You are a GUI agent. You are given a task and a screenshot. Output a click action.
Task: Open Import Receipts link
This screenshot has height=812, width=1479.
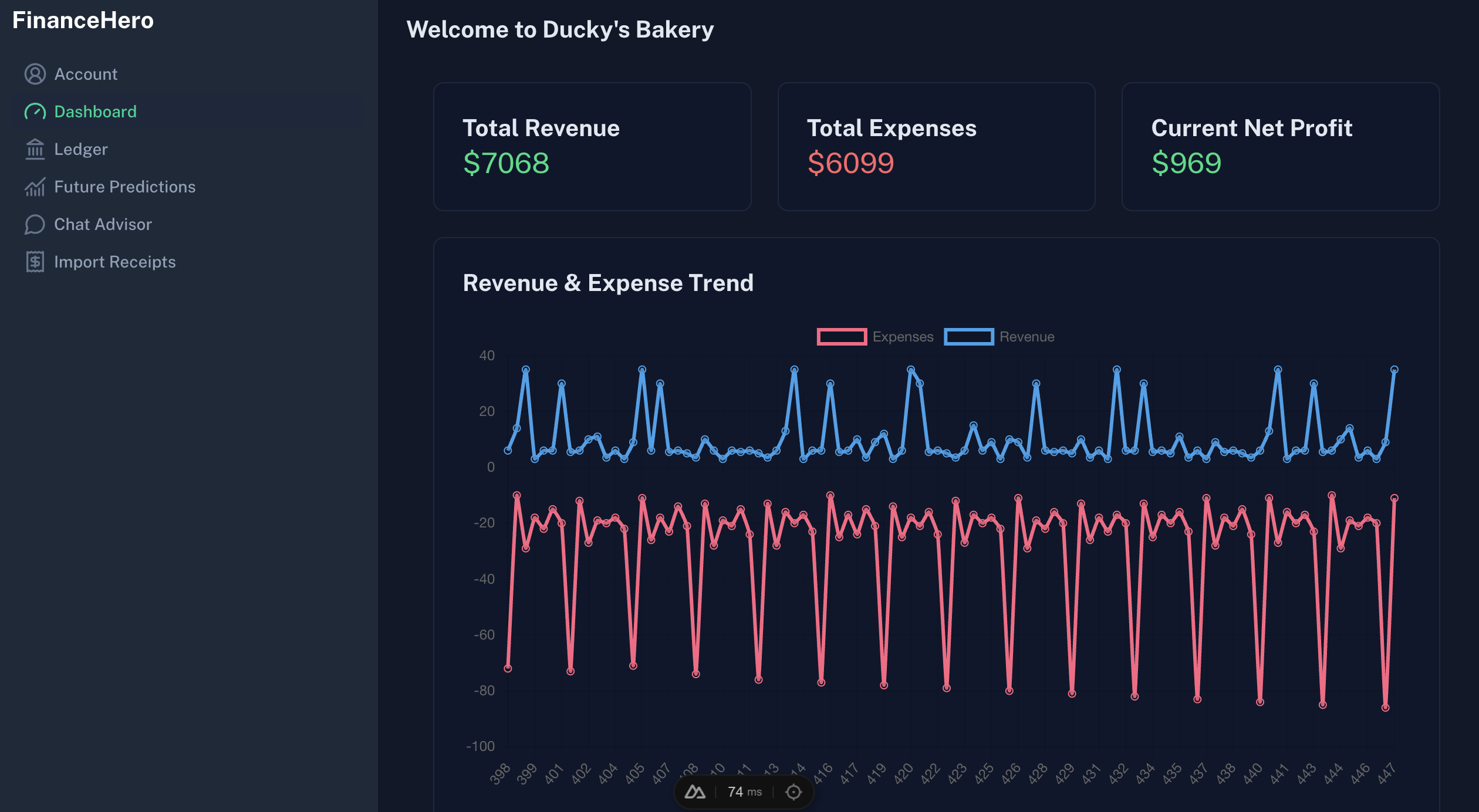pos(114,262)
